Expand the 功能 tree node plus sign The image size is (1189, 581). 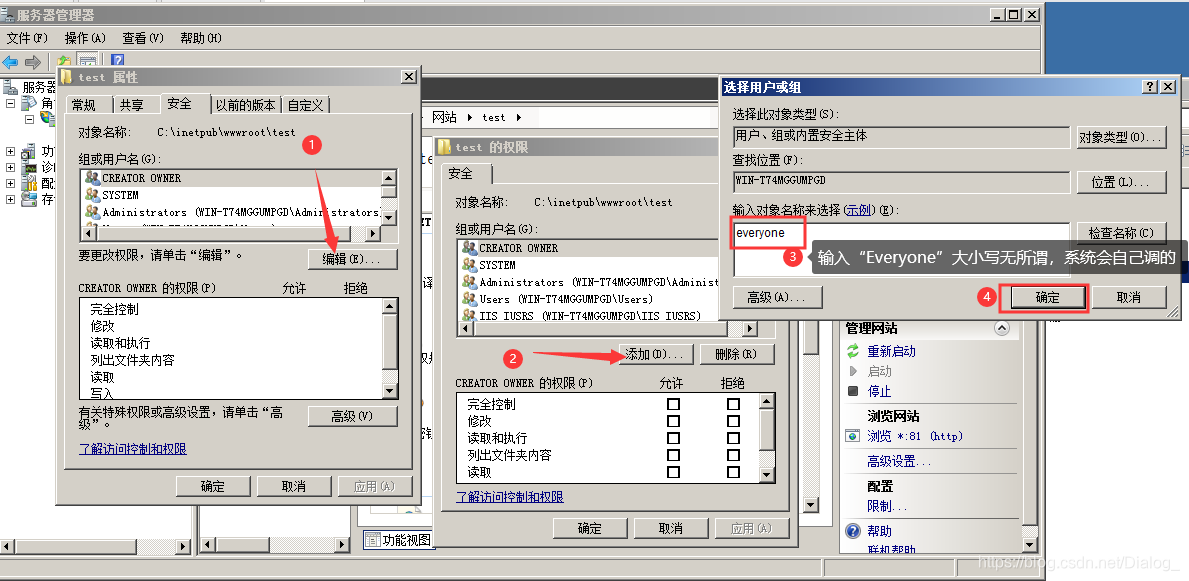pos(11,151)
